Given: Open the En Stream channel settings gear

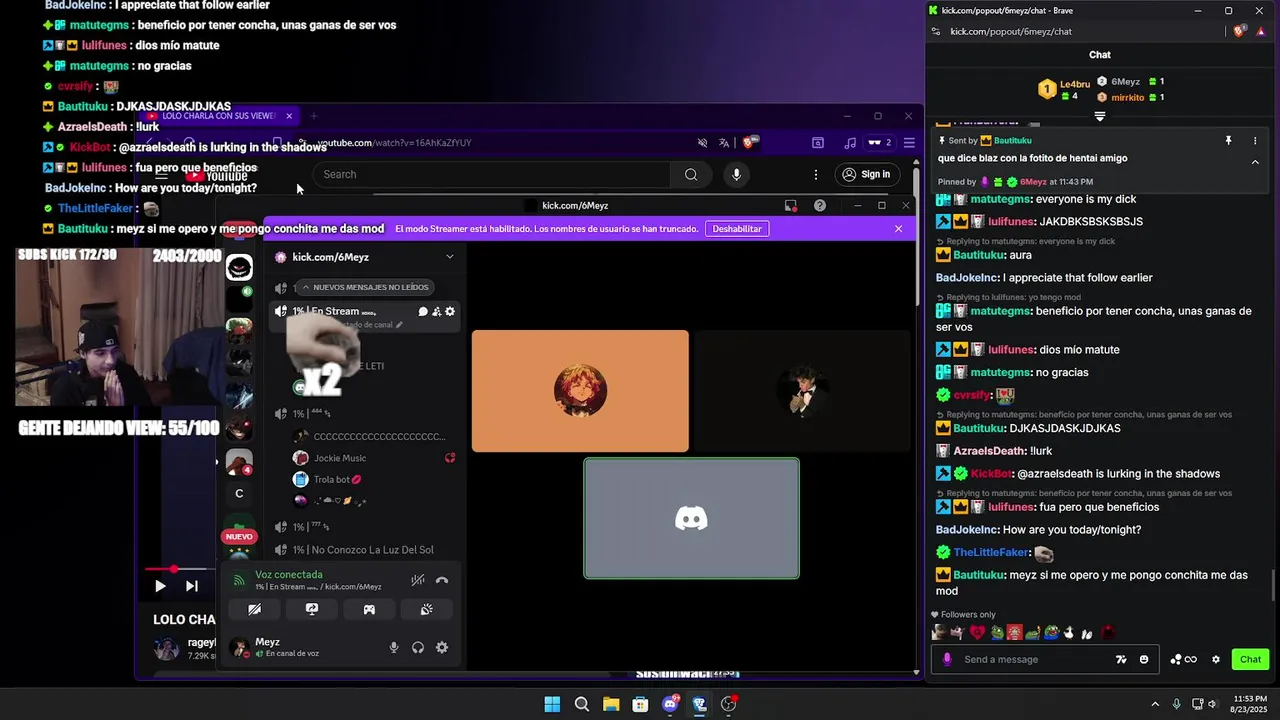Looking at the screenshot, I should pos(450,311).
